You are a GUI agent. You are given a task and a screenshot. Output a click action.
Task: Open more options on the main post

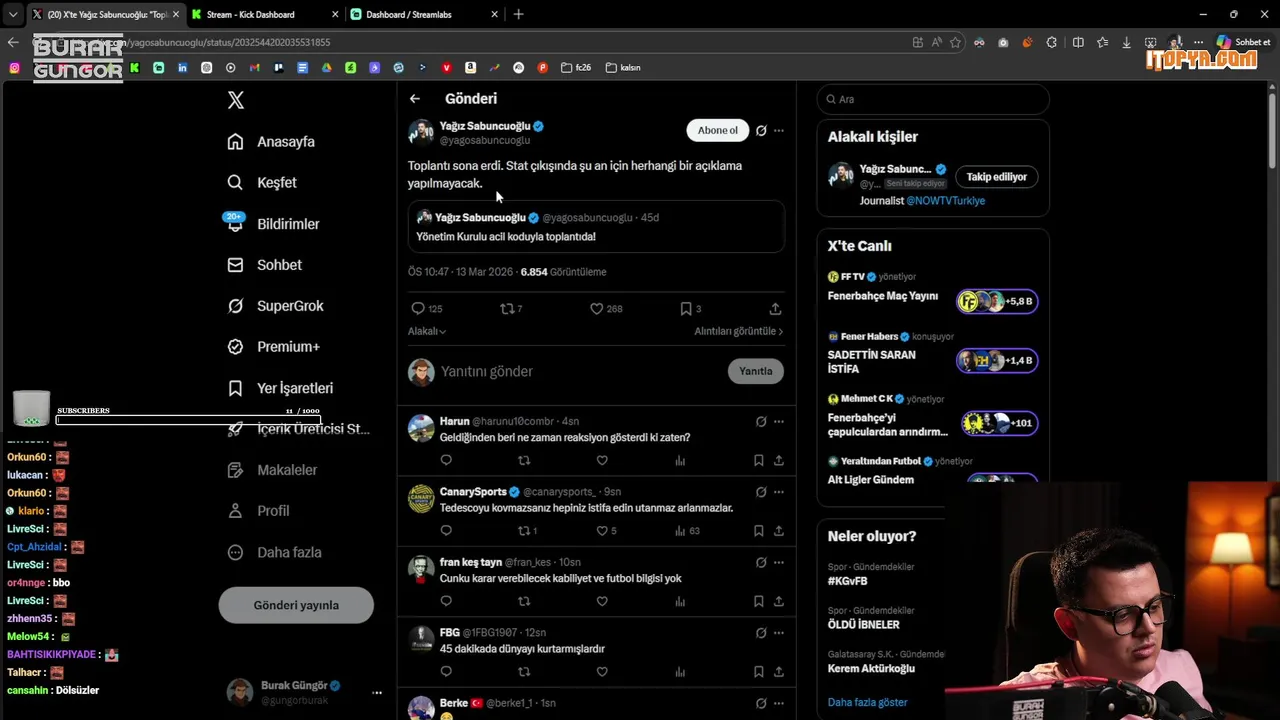[779, 131]
